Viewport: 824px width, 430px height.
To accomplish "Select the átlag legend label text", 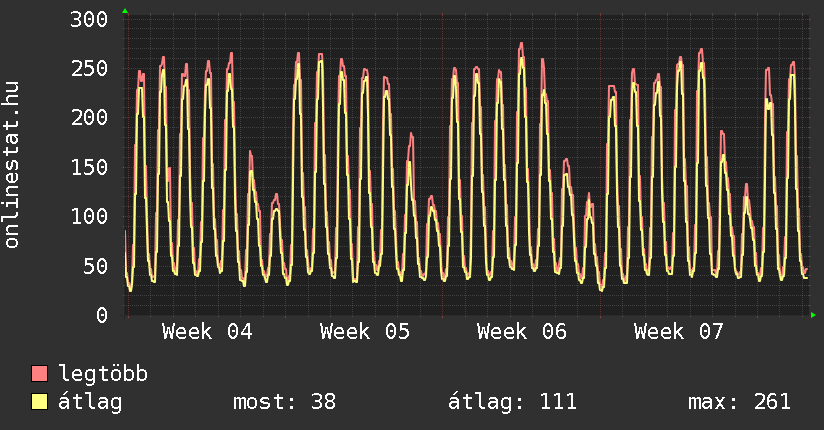I will pyautogui.click(x=90, y=402).
